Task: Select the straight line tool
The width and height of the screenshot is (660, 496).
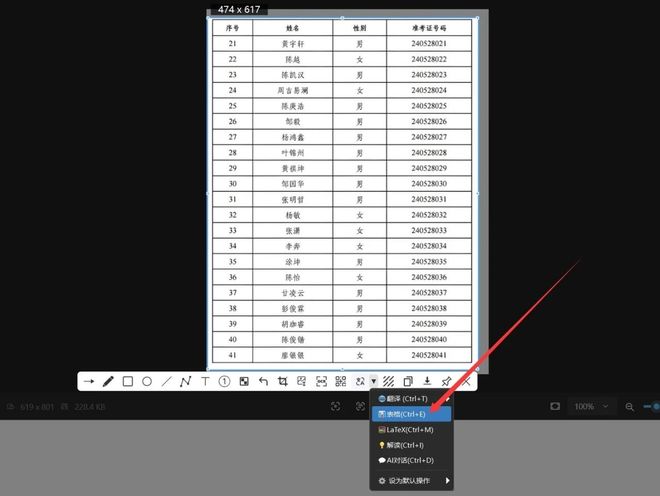Action: (166, 381)
